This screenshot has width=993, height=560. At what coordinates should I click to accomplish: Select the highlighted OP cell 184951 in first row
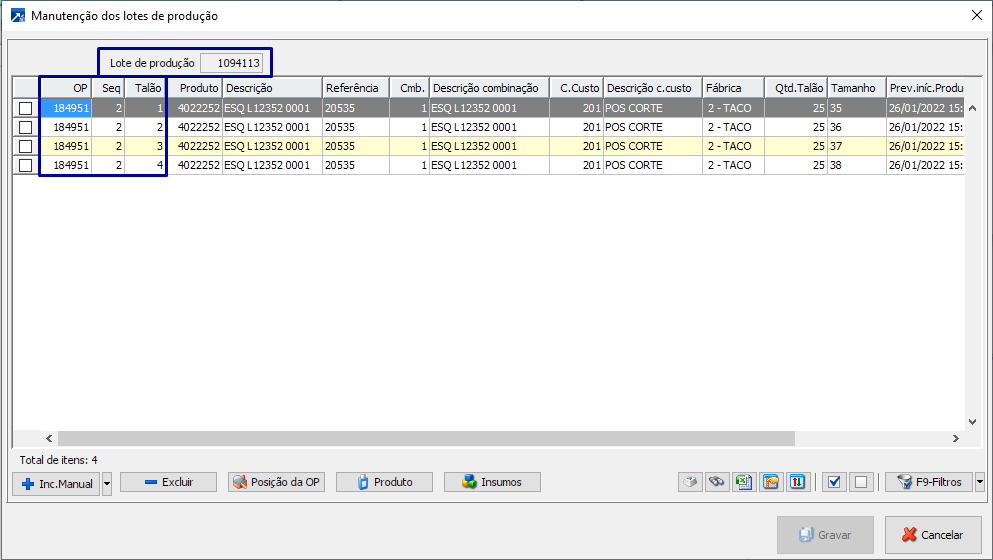tap(66, 108)
